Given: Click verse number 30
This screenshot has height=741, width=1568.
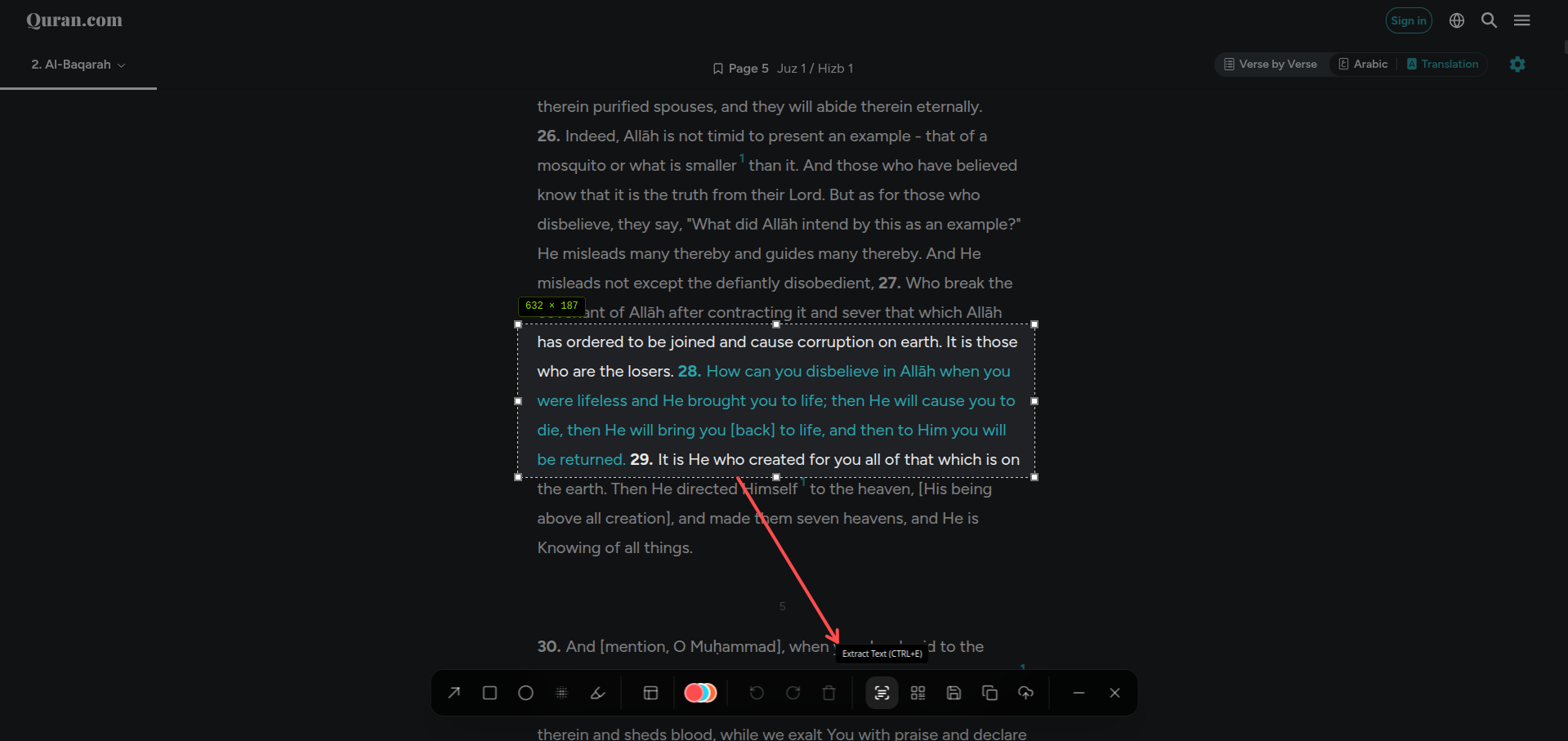Looking at the screenshot, I should [x=549, y=646].
